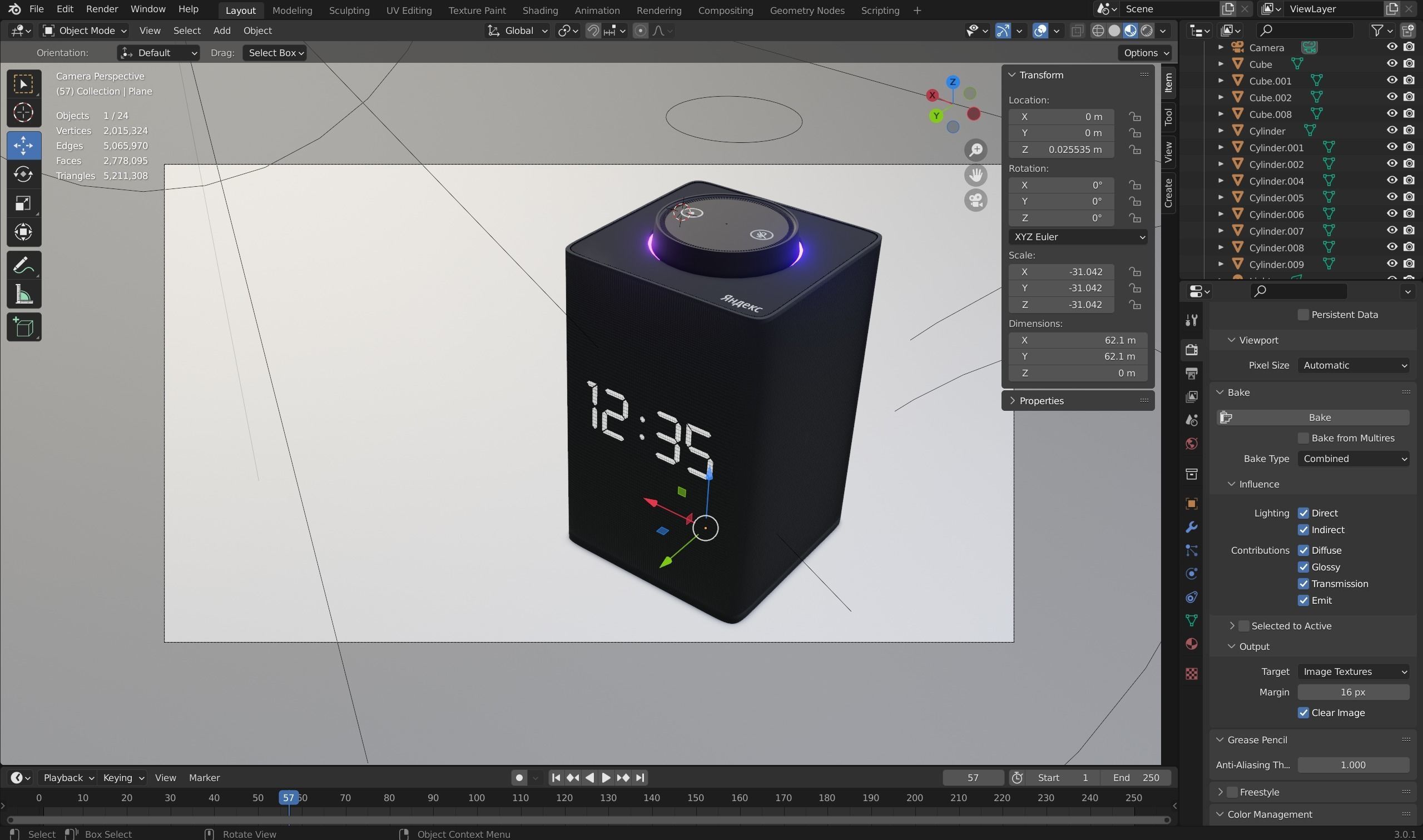The image size is (1423, 840).
Task: Select the 3D Cursor tool
Action: pos(24,113)
